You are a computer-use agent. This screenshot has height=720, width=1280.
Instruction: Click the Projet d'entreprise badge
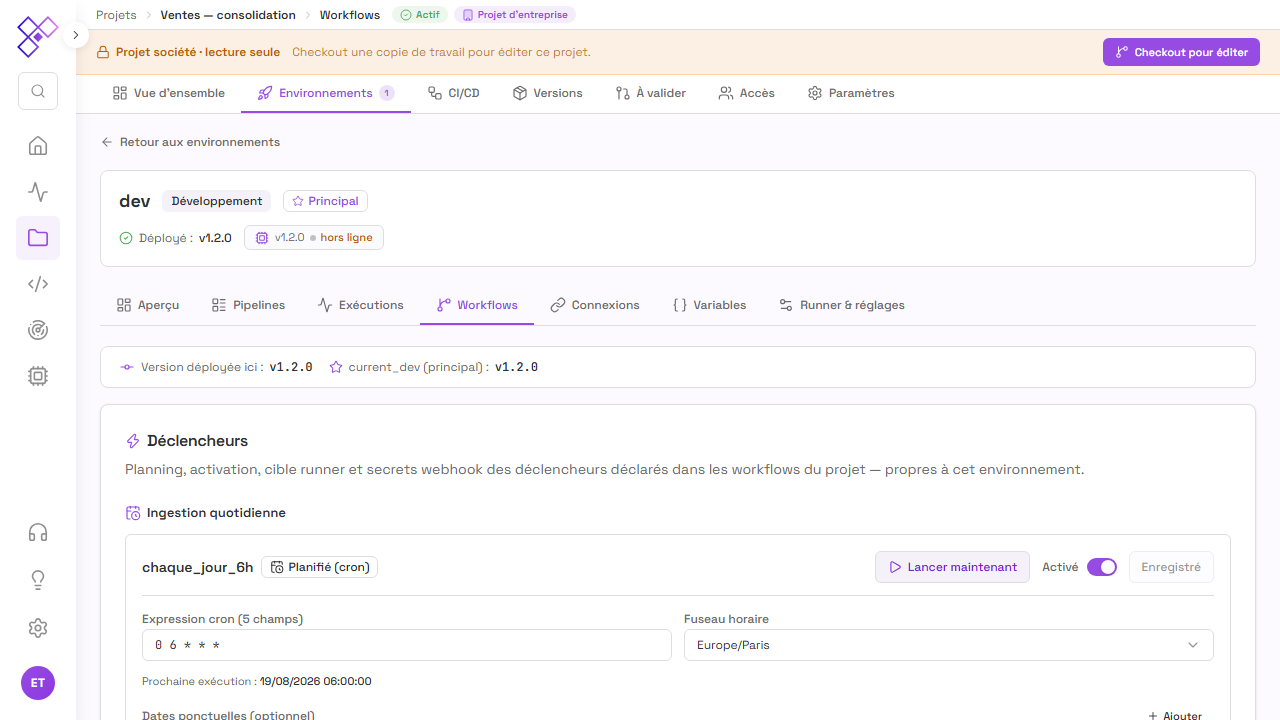(515, 15)
